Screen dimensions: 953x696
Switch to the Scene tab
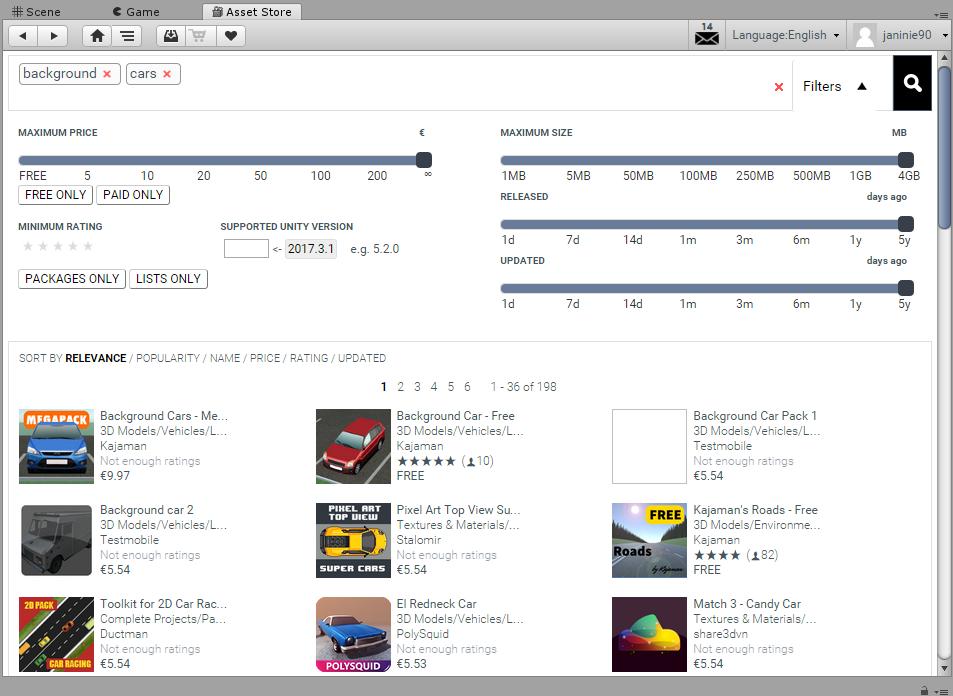click(x=36, y=12)
